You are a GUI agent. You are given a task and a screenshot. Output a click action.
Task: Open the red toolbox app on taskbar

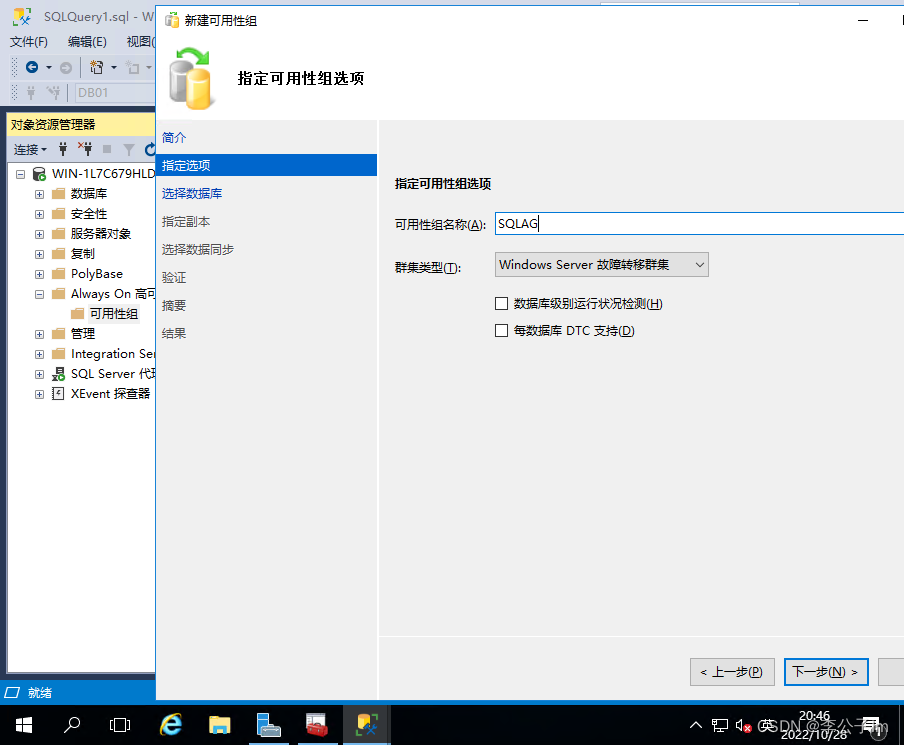[x=317, y=725]
